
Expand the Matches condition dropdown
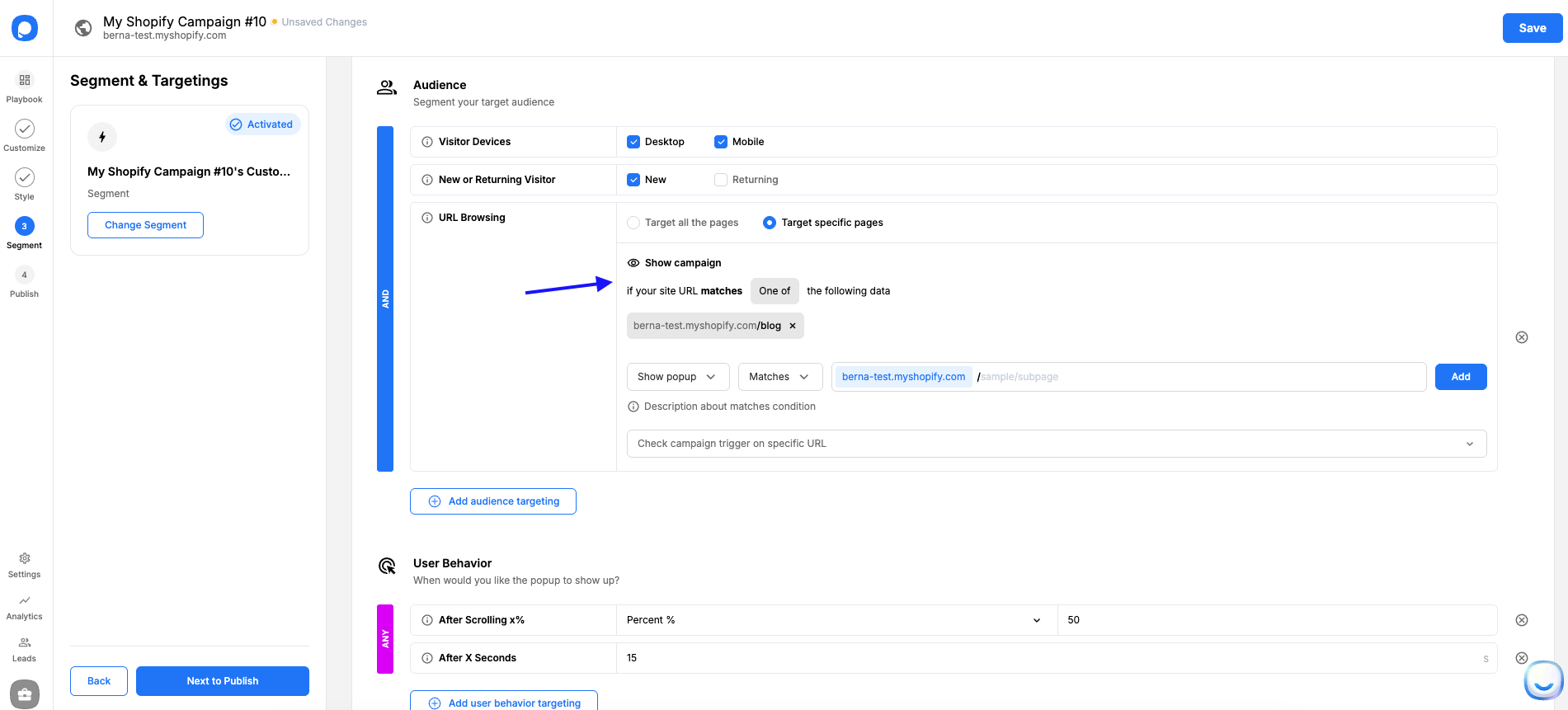tap(779, 377)
